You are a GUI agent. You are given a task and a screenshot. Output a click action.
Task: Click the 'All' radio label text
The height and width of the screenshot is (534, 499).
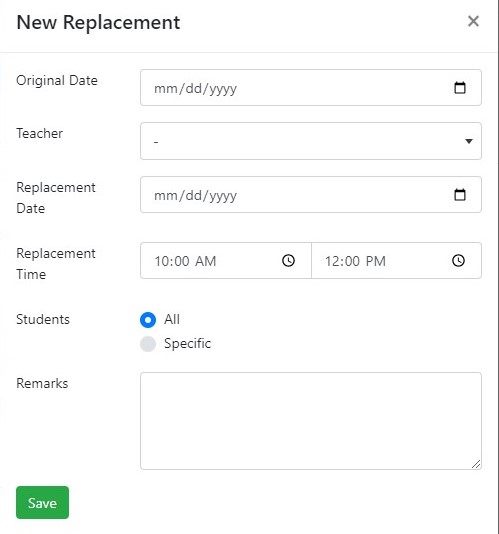pos(172,319)
